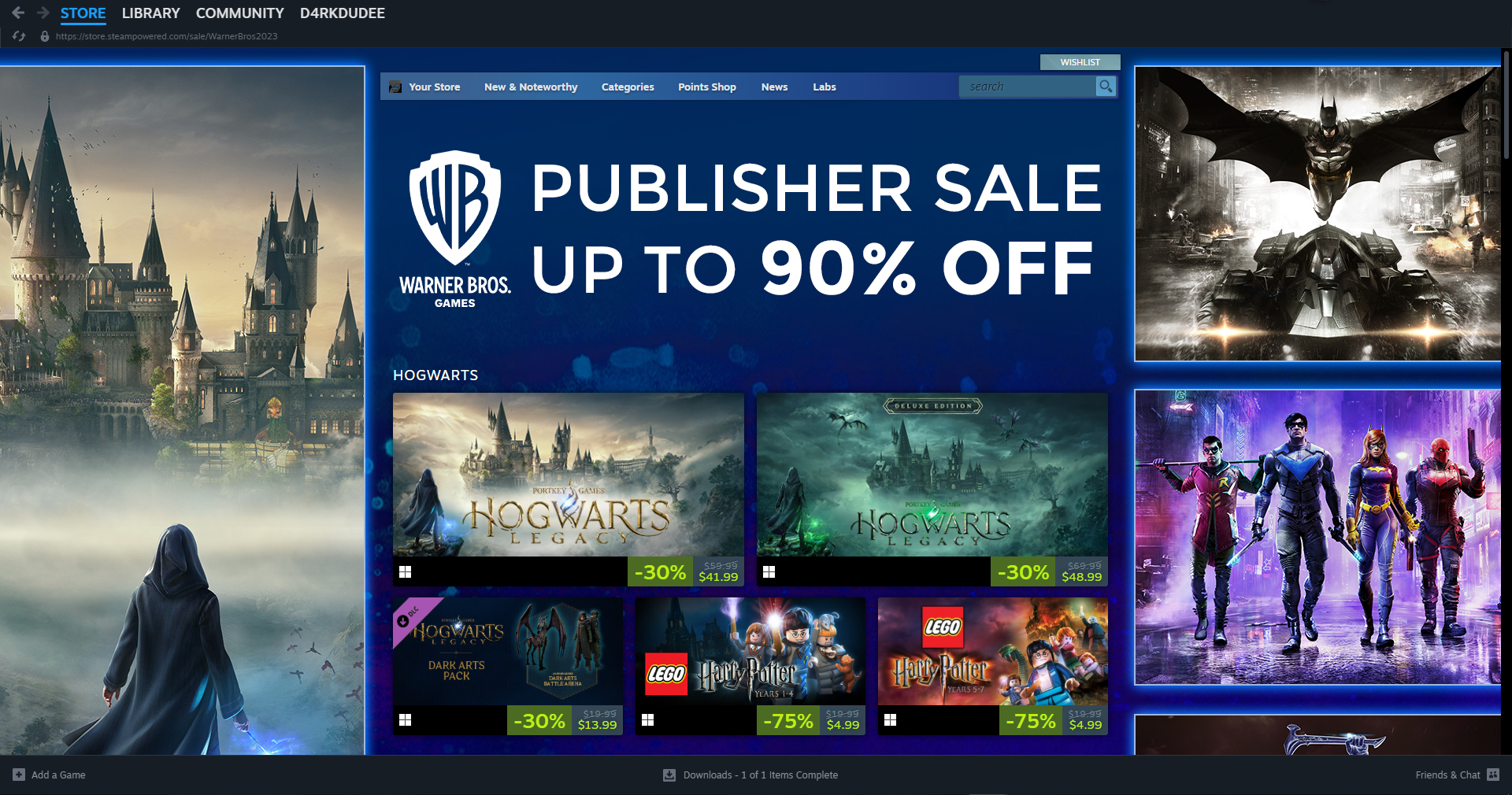Open the Labs section
Image resolution: width=1512 pixels, height=795 pixels.
pyautogui.click(x=825, y=87)
